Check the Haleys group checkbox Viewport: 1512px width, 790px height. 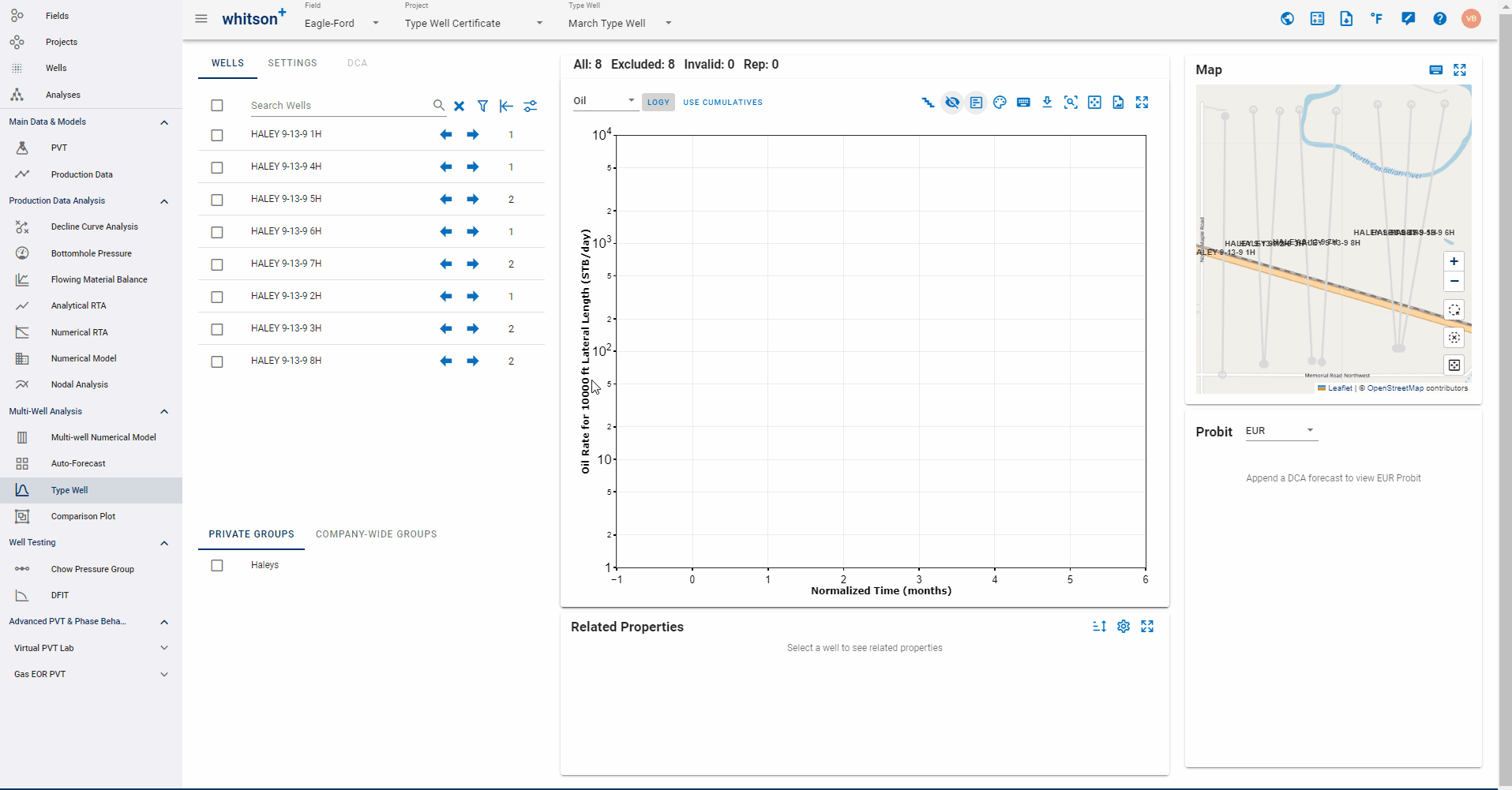click(217, 566)
